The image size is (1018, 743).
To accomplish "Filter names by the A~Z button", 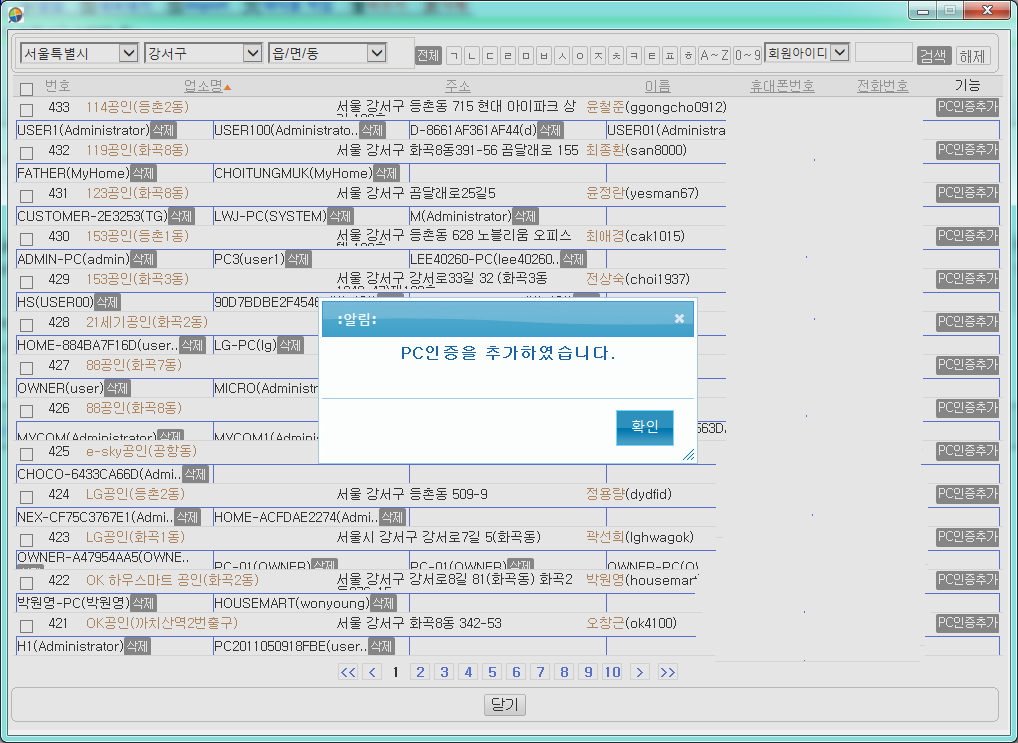I will pyautogui.click(x=714, y=55).
